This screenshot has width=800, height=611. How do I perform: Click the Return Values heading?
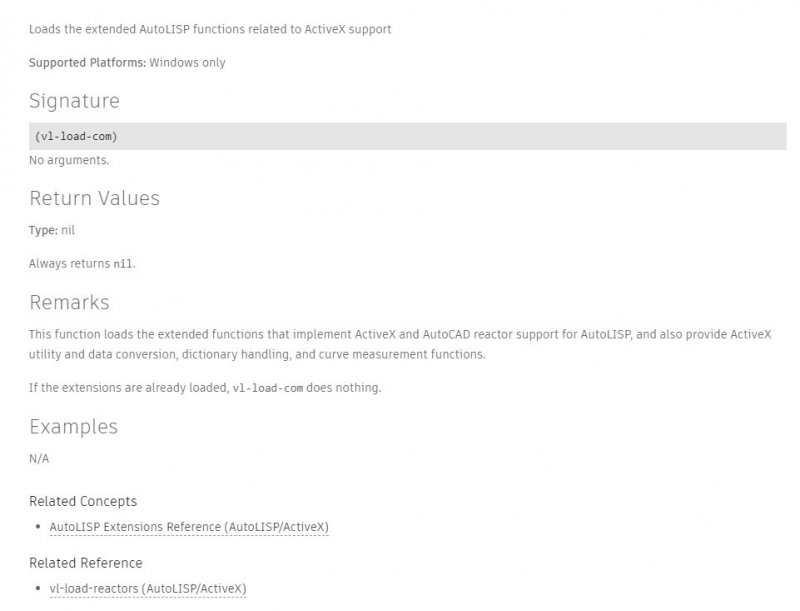click(x=94, y=198)
